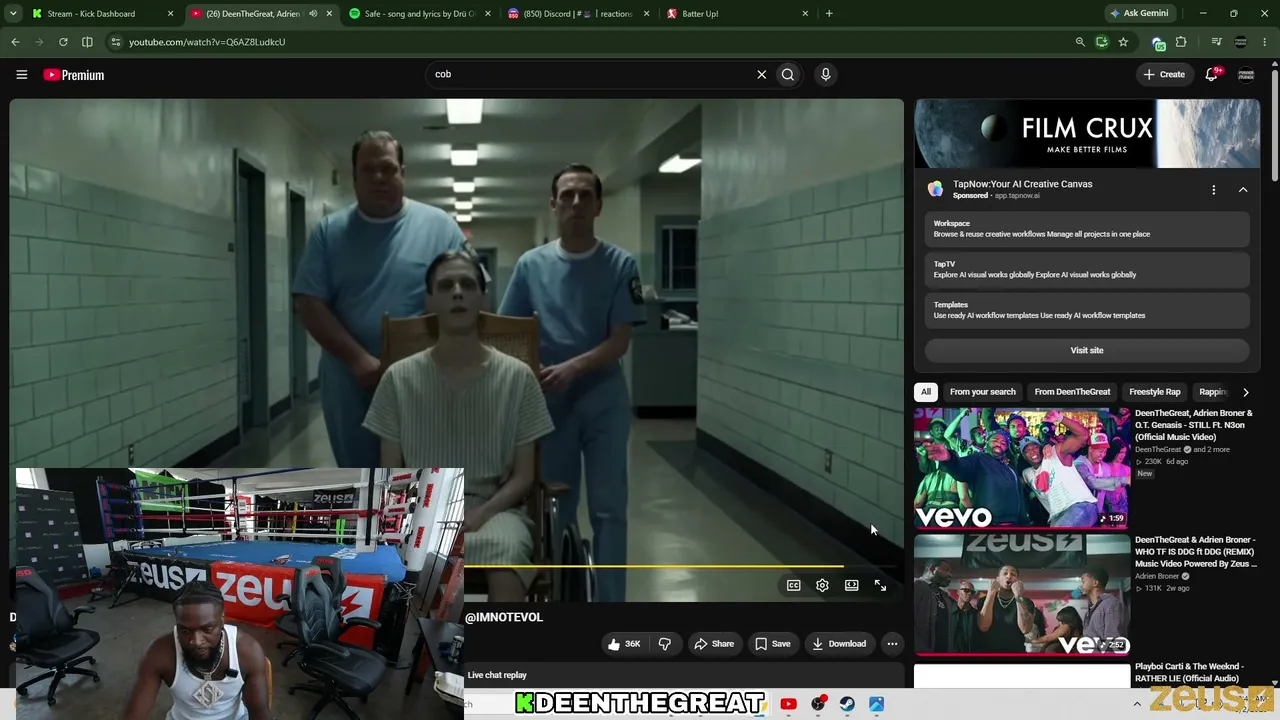Open the Extensions puzzle icon

click(x=1181, y=42)
